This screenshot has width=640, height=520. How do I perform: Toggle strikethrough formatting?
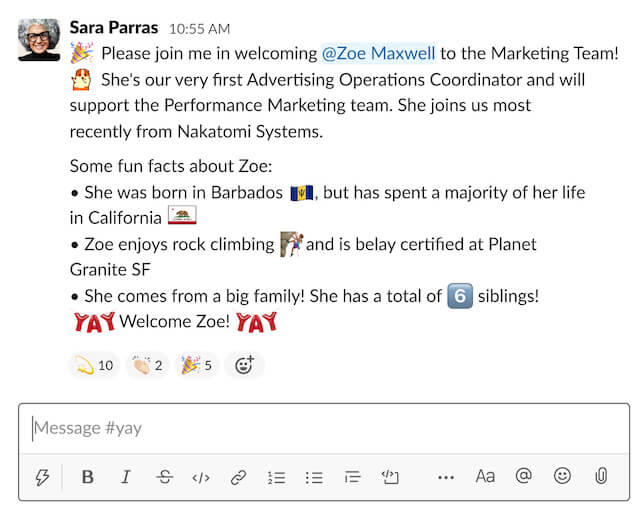point(165,477)
